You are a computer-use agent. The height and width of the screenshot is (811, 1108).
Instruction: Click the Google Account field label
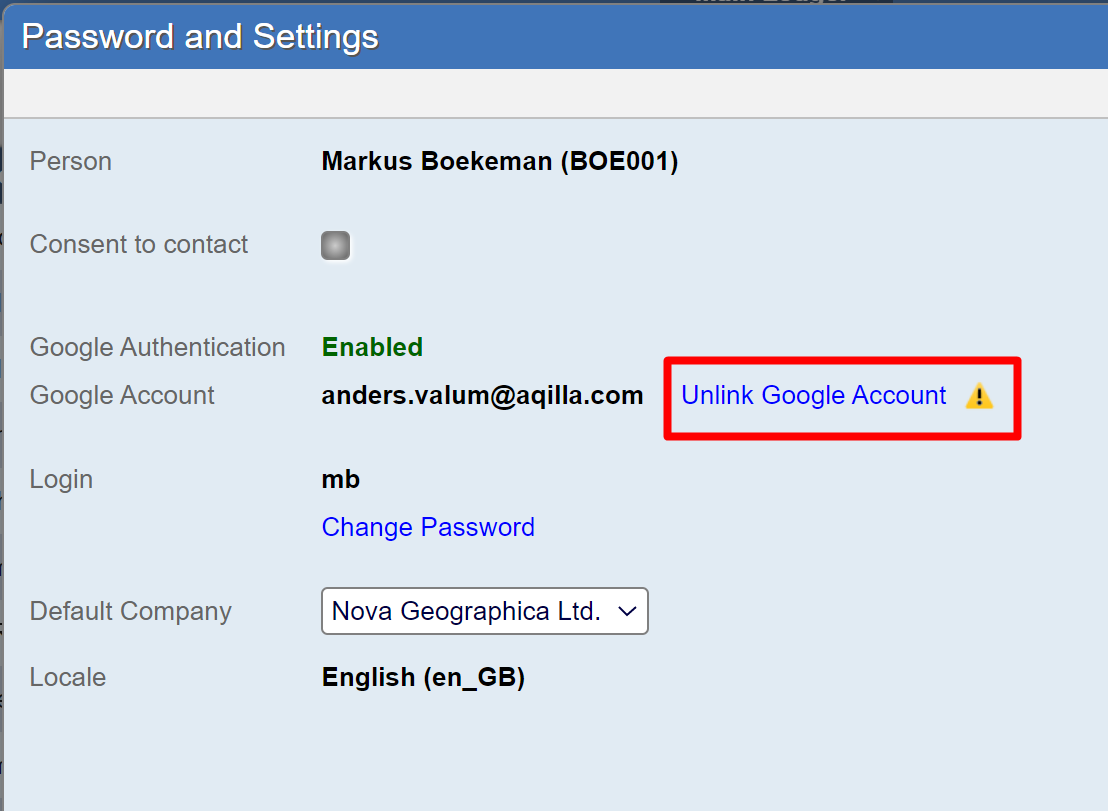tap(122, 396)
